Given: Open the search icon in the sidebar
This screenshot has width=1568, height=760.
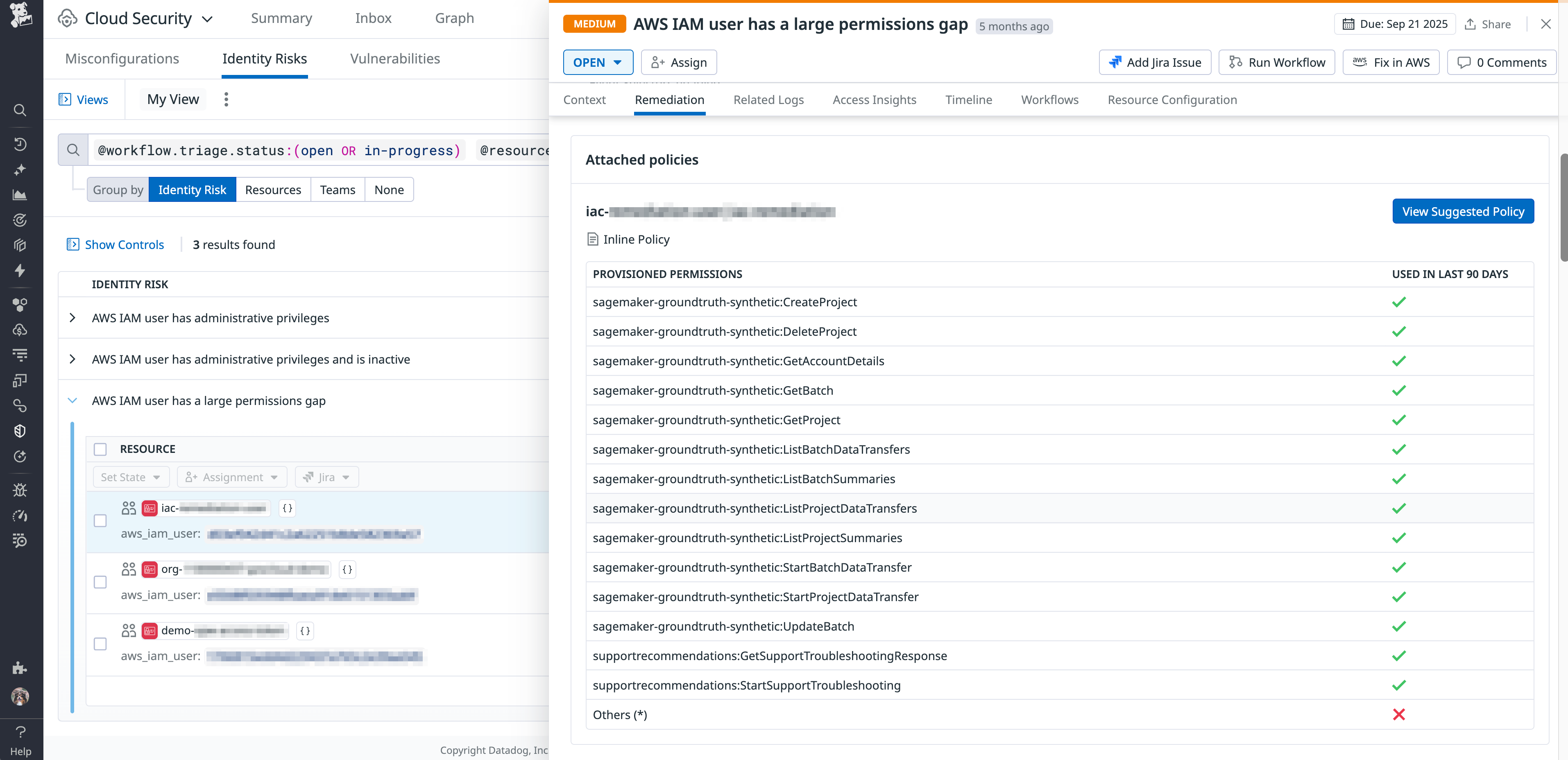Looking at the screenshot, I should [x=20, y=110].
